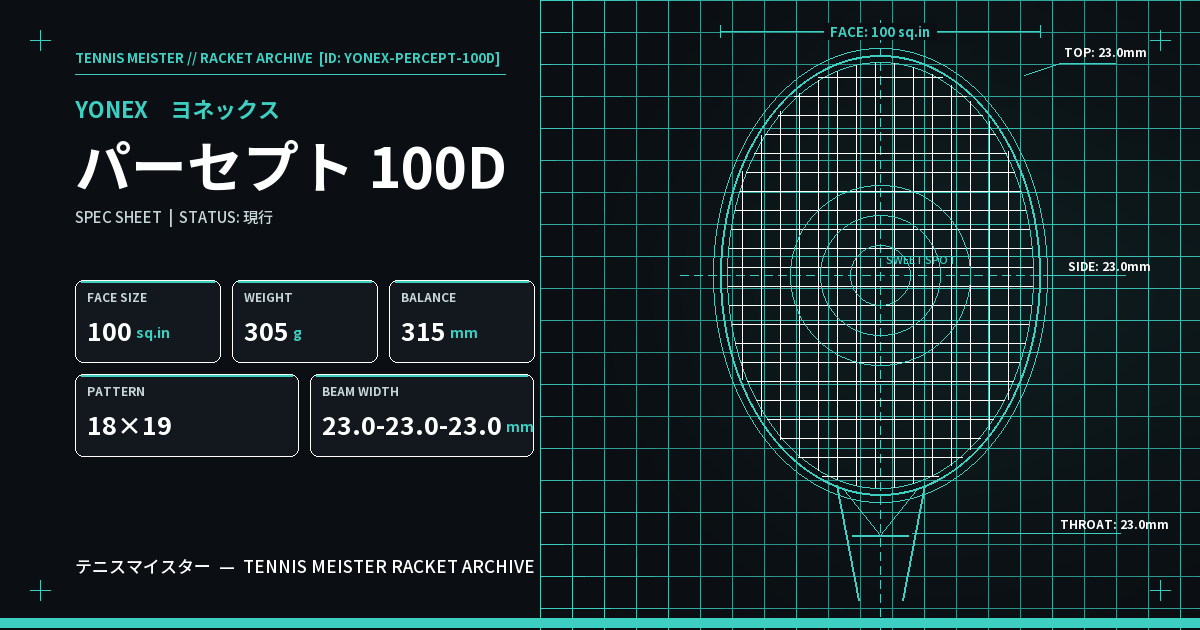Image resolution: width=1200 pixels, height=630 pixels.
Task: Select the WEIGHT 305 g card
Action: point(305,321)
